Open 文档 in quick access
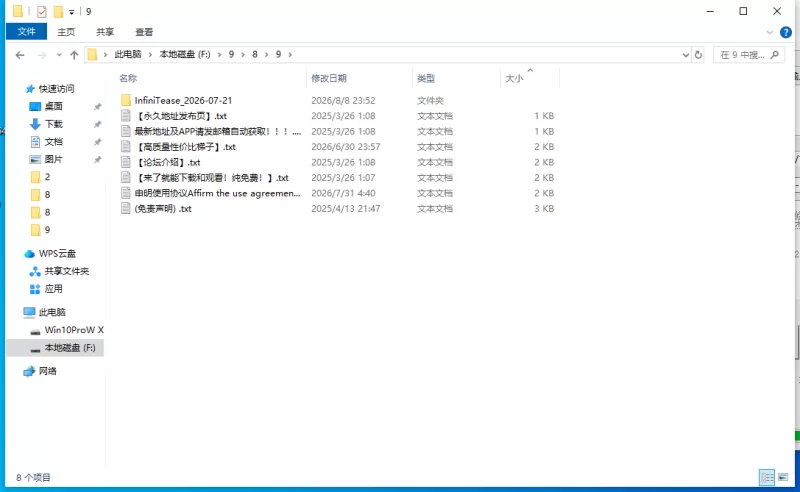Image resolution: width=800 pixels, height=492 pixels. (53, 141)
